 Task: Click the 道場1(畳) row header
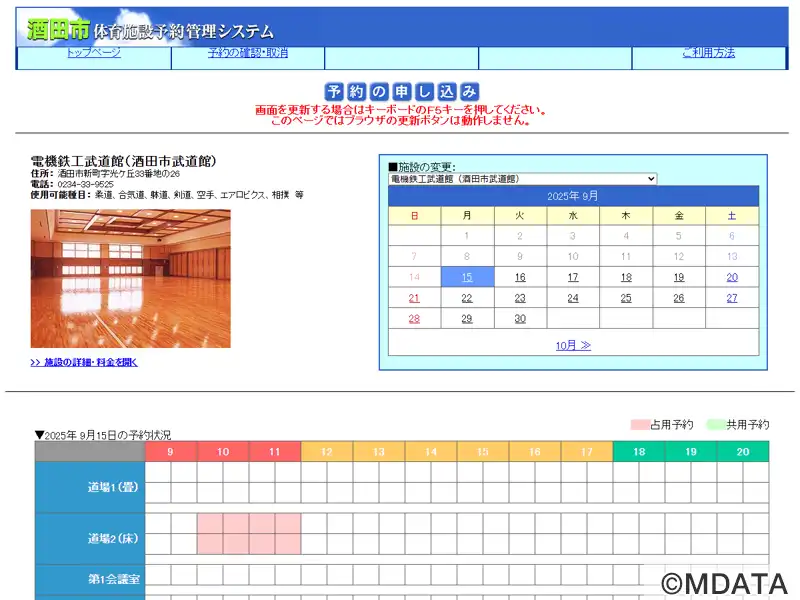pos(90,487)
